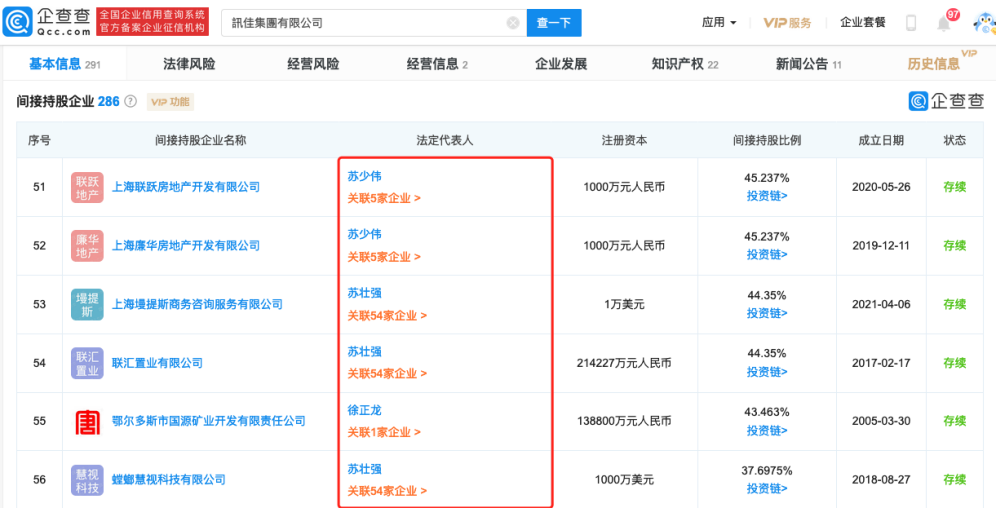
Task: Click the 286 indirect holdings count
Action: coord(109,102)
